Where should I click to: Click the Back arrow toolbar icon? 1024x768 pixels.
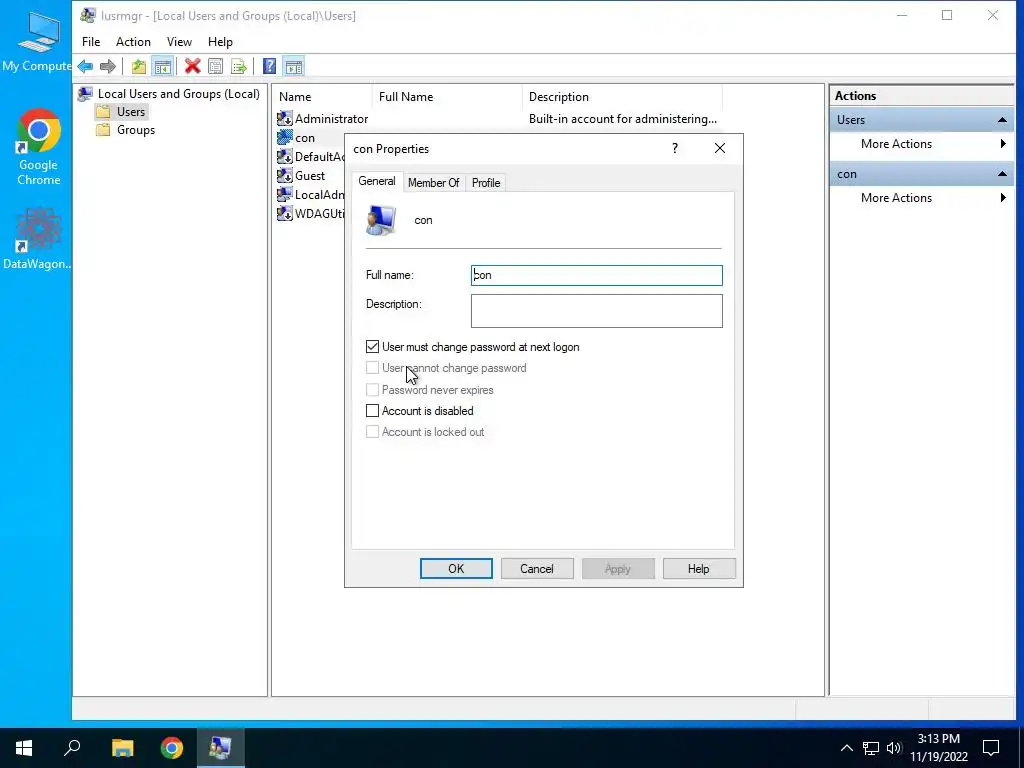(x=85, y=66)
